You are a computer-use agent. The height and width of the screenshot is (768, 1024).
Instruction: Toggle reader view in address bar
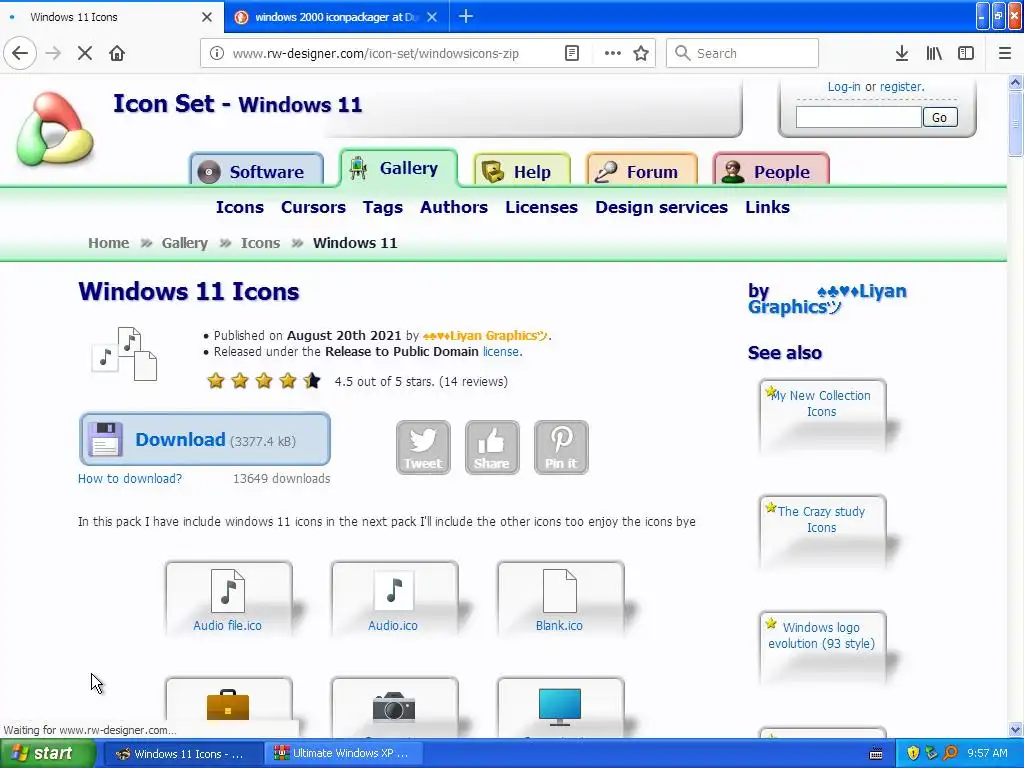pos(572,53)
